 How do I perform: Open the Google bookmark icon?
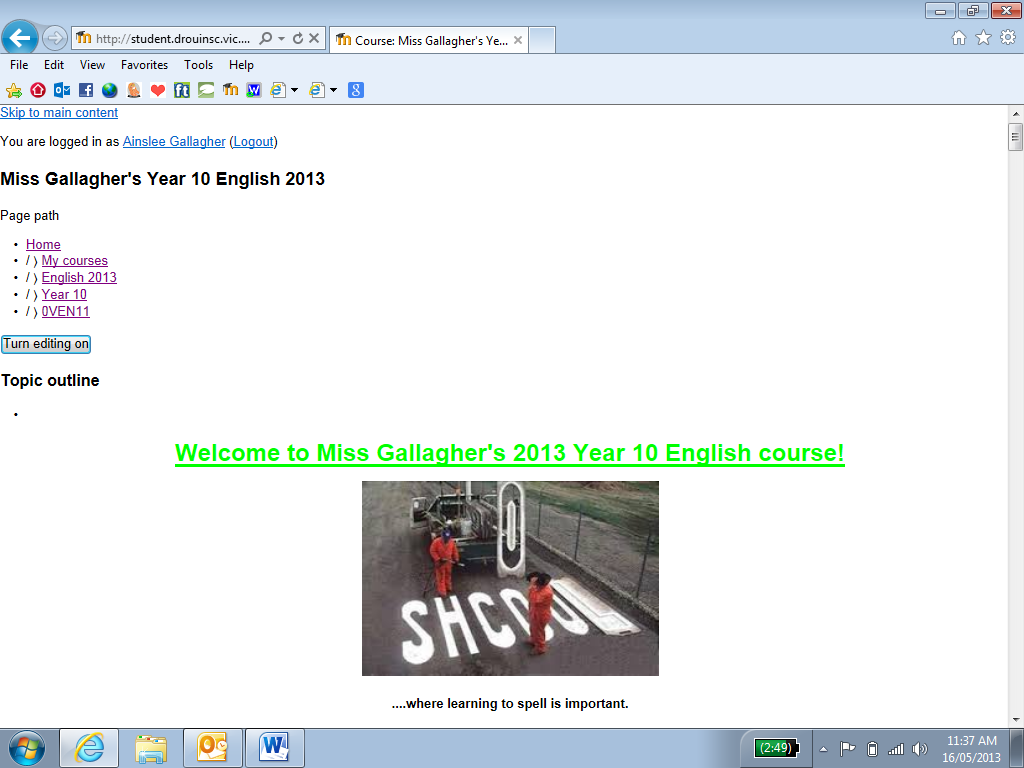[355, 90]
